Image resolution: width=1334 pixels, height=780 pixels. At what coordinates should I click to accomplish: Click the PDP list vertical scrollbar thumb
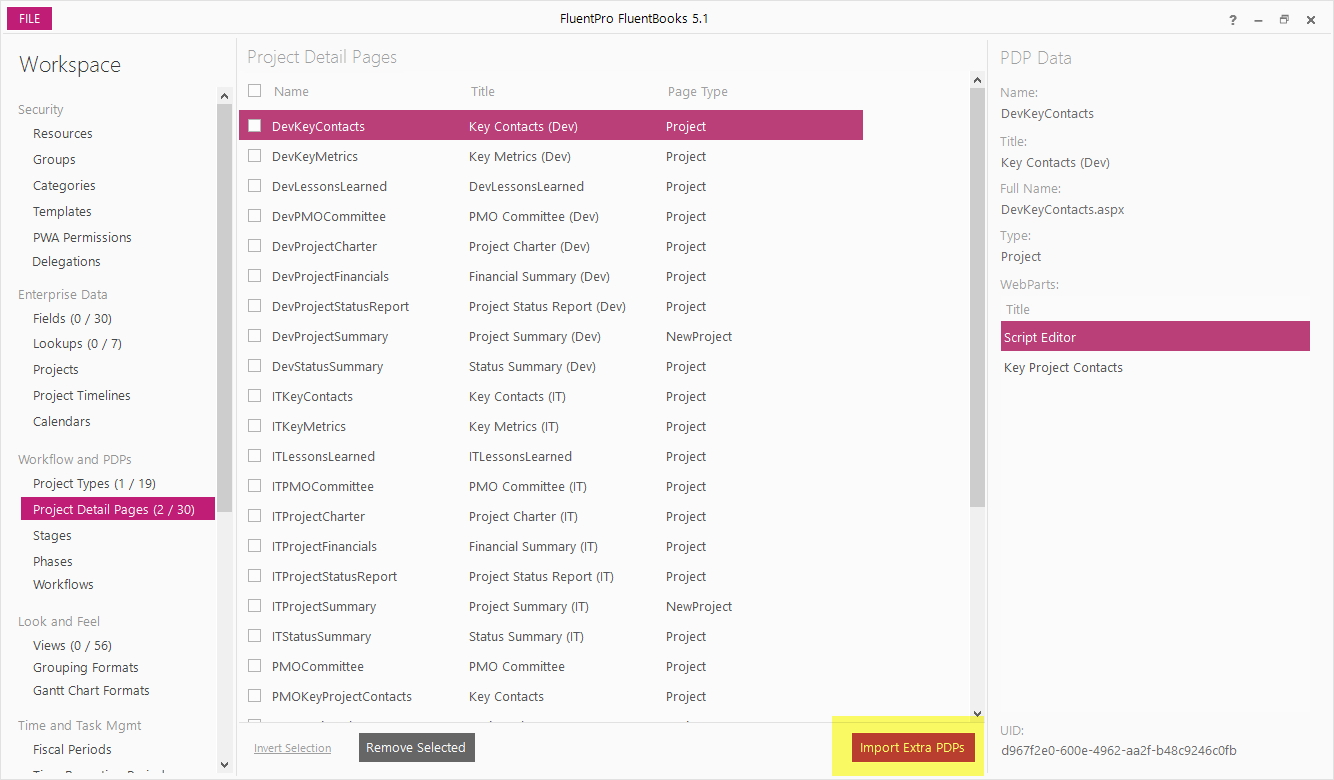pyautogui.click(x=977, y=298)
